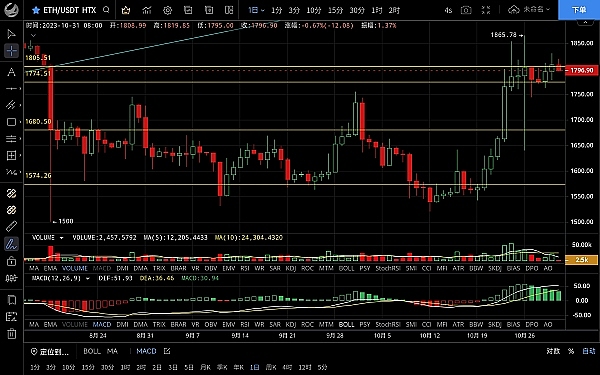Image resolution: width=600 pixels, height=375 pixels.
Task: Expand the VOLUME indicator dropdown arrow
Action: click(x=61, y=238)
